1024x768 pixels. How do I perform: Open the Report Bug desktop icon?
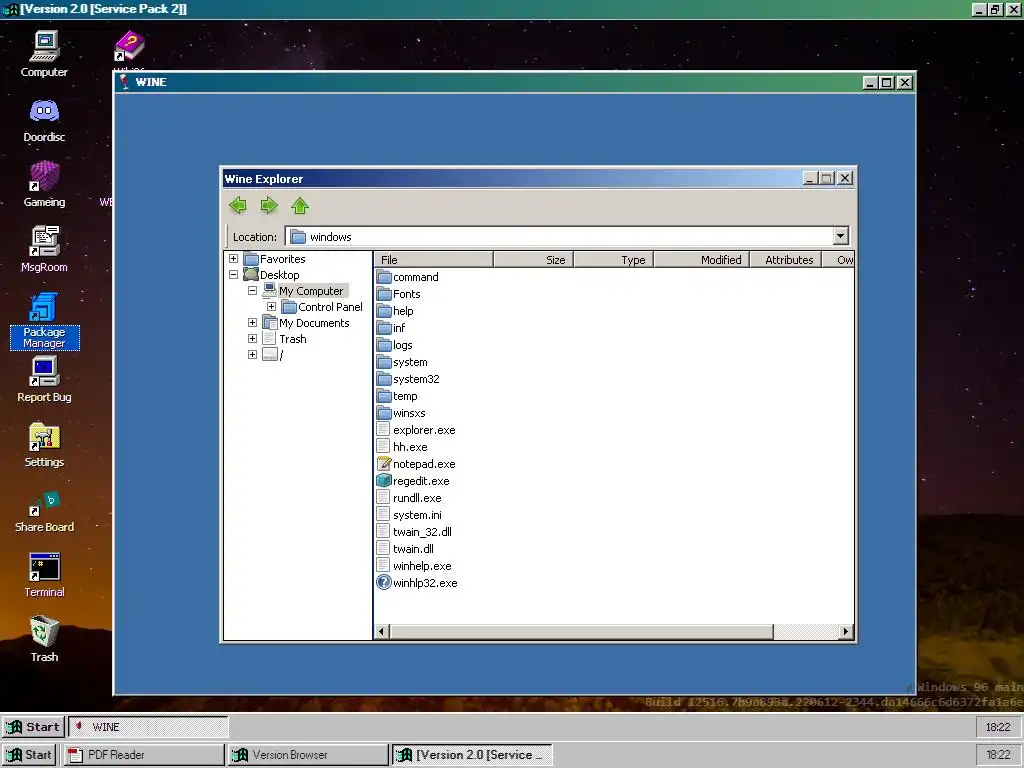tap(44, 379)
